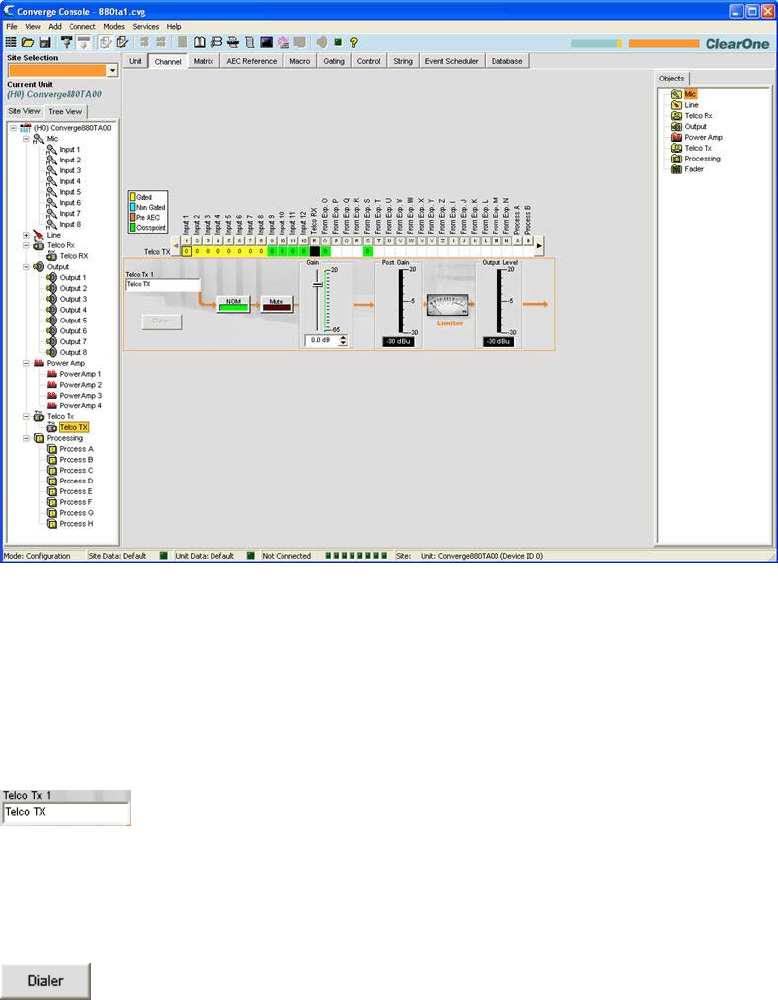Toggle the Input 5 yellow crosspoint cell
The width and height of the screenshot is (778, 1000).
(x=229, y=251)
